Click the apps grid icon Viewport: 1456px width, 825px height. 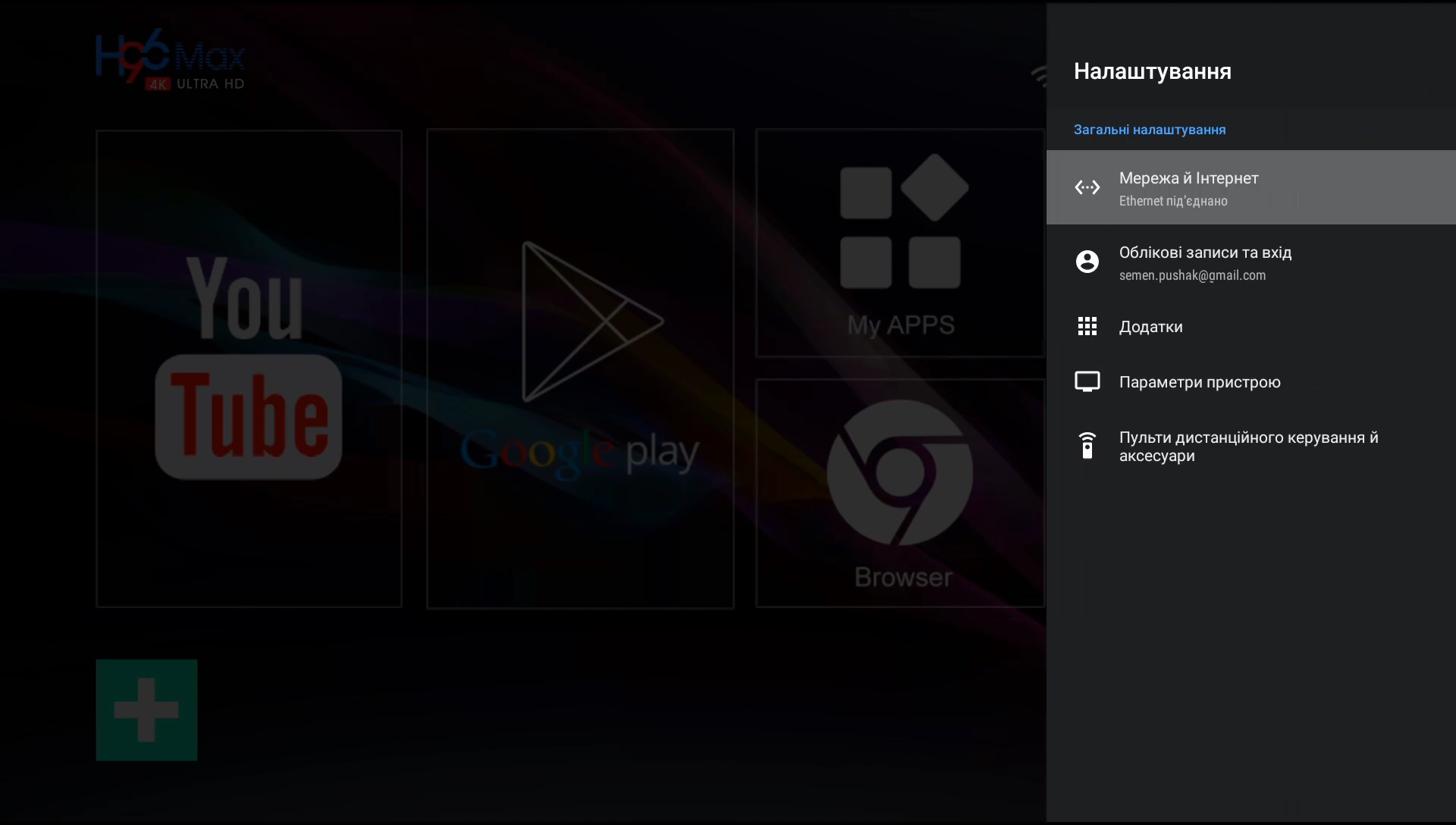(x=1087, y=326)
